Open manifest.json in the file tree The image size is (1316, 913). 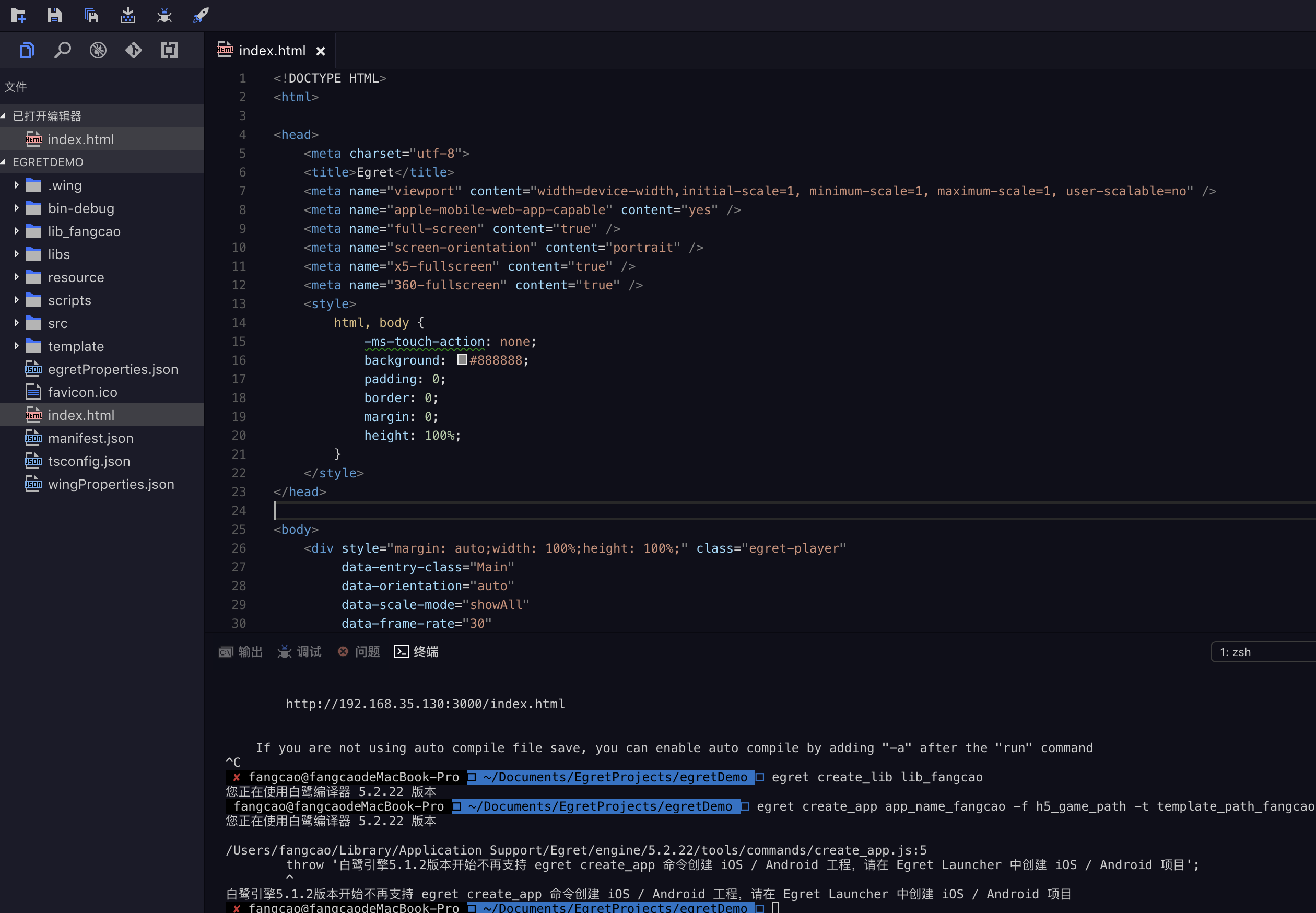(x=90, y=438)
